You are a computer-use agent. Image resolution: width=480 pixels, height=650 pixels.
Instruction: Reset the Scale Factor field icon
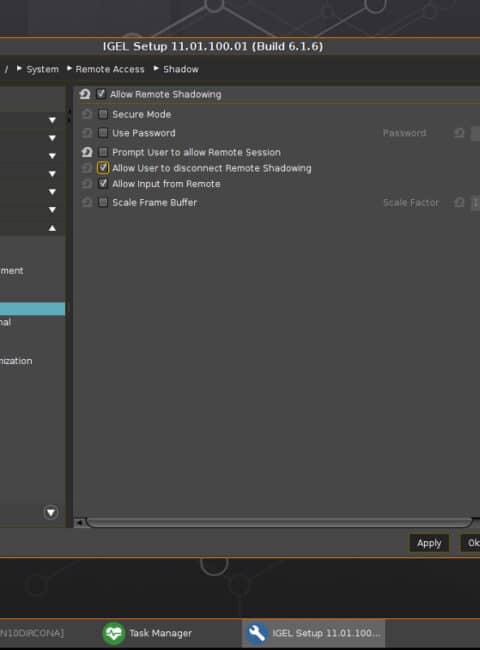pos(459,202)
